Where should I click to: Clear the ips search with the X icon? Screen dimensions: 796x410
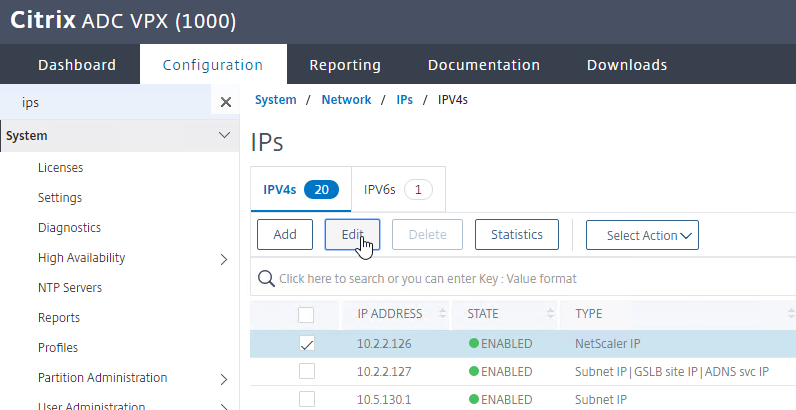[226, 102]
